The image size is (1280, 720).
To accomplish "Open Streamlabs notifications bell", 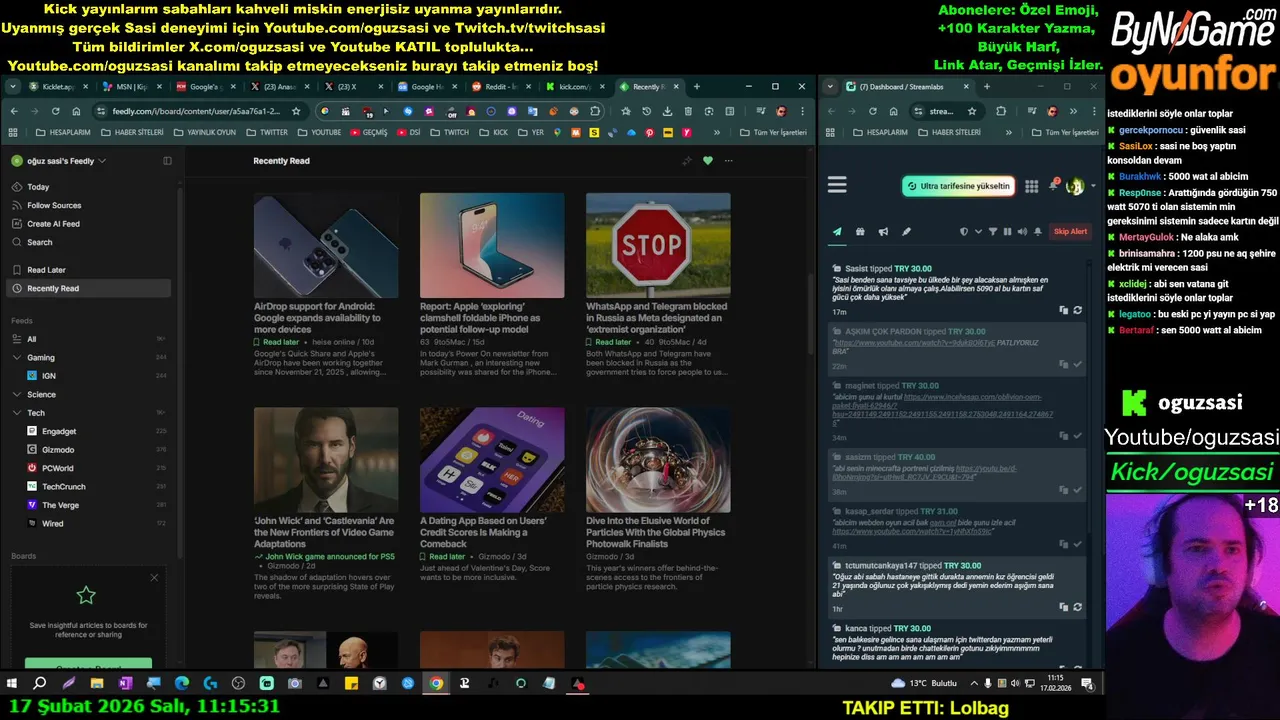I will 1054,185.
